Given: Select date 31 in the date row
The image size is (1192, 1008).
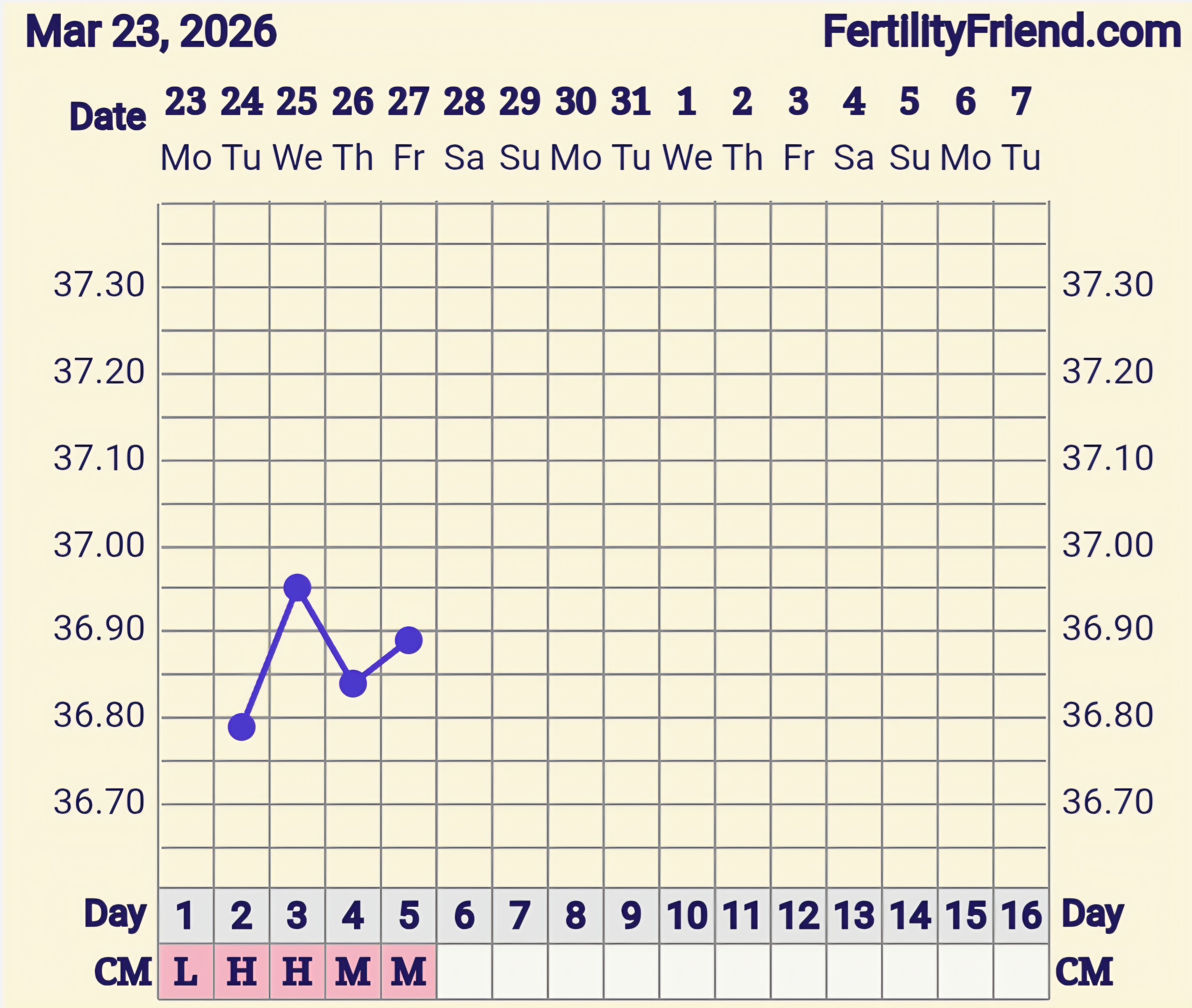Looking at the screenshot, I should point(631,102).
